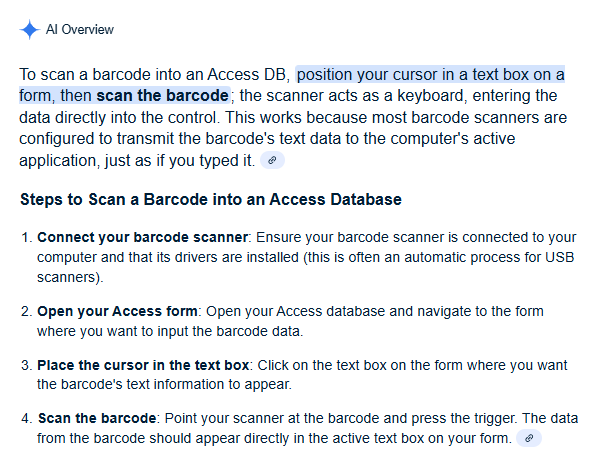Click the list number 4 marker

(27, 419)
